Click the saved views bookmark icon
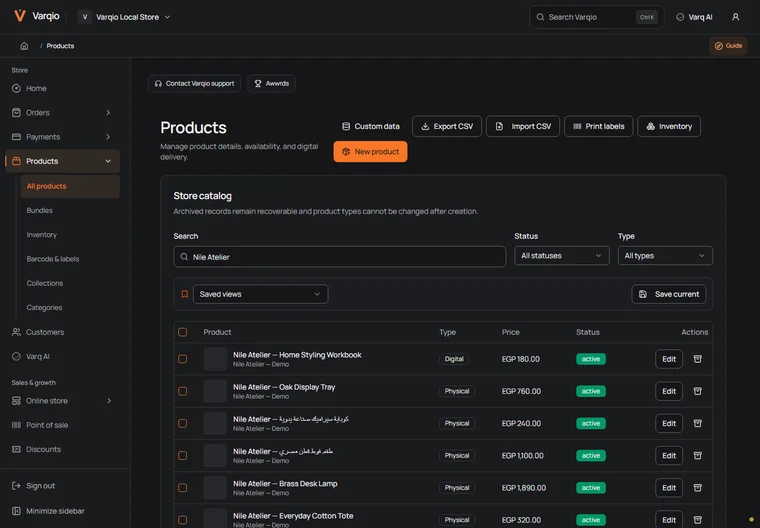Screen dimensions: 760x528 185,294
